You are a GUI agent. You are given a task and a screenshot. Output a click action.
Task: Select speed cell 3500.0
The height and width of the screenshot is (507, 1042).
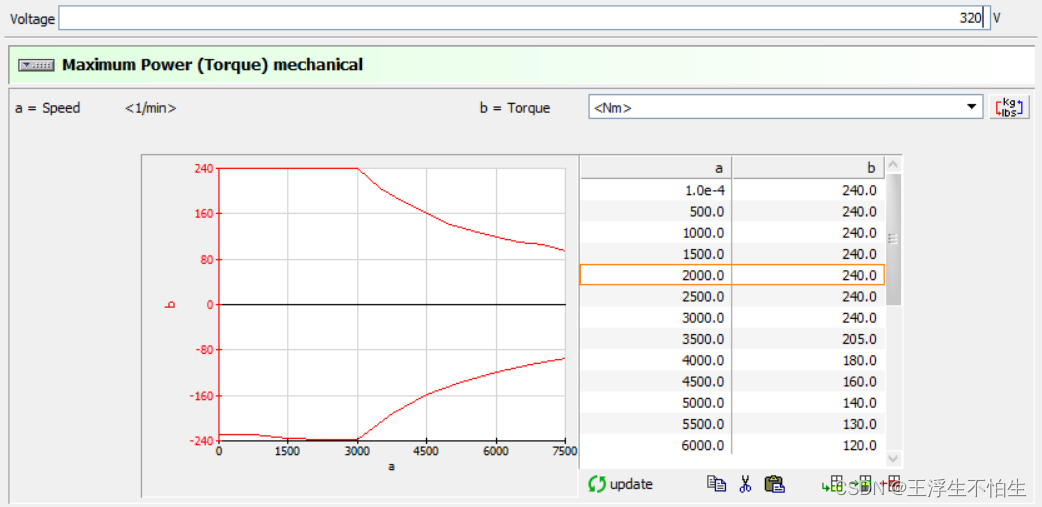point(656,339)
